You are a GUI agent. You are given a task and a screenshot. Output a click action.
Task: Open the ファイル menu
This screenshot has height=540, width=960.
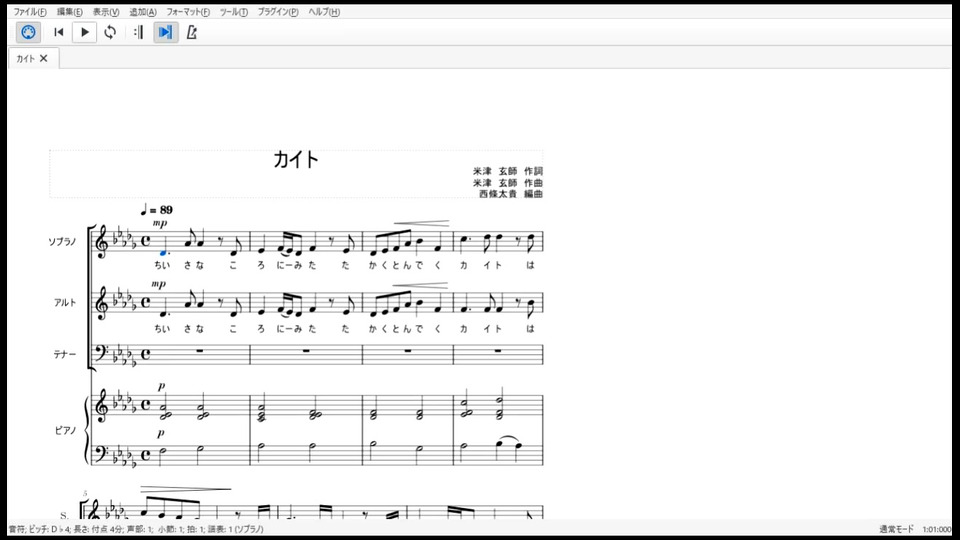coord(30,12)
